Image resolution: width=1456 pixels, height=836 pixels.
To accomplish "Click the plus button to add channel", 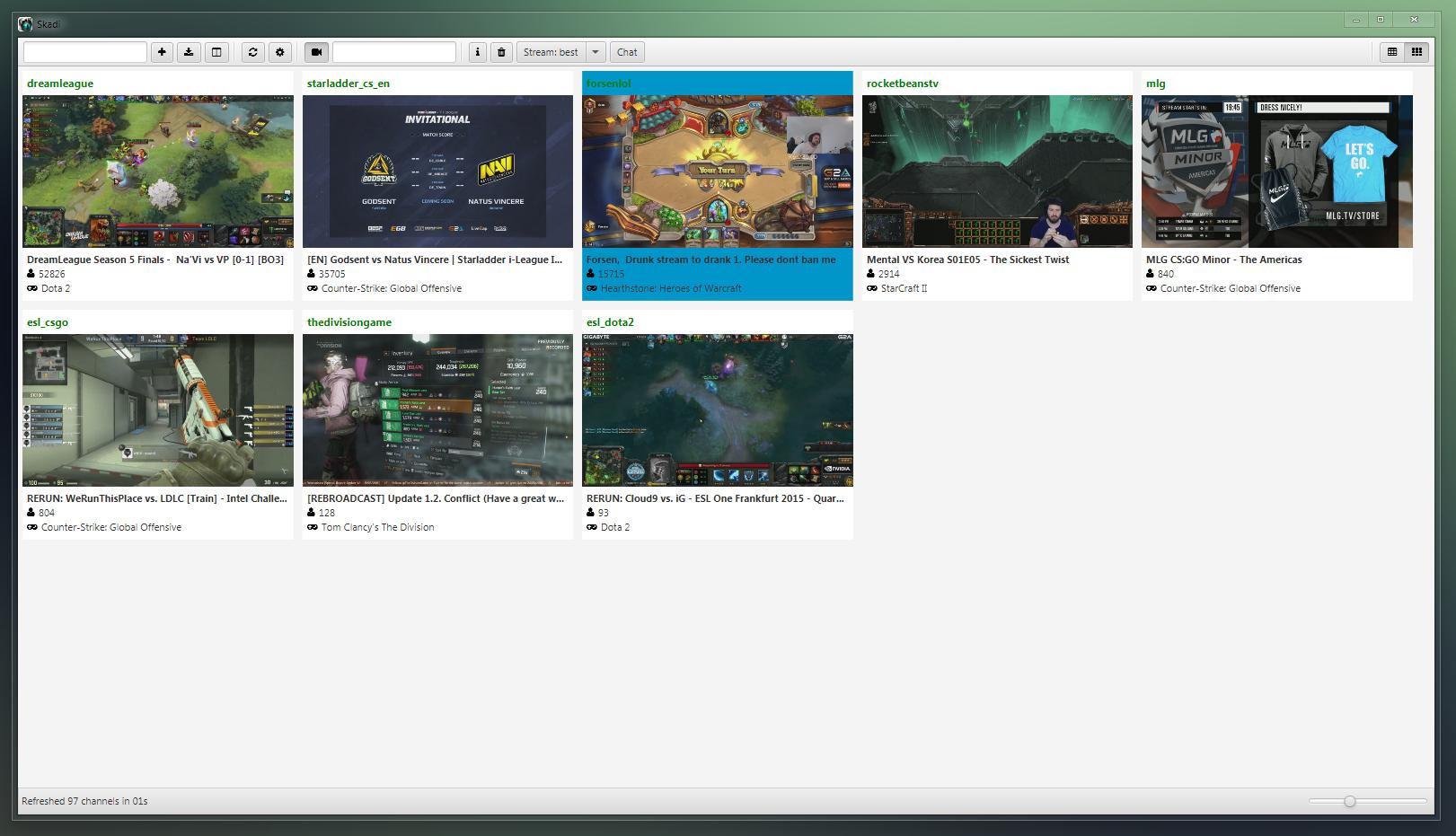I will click(162, 52).
